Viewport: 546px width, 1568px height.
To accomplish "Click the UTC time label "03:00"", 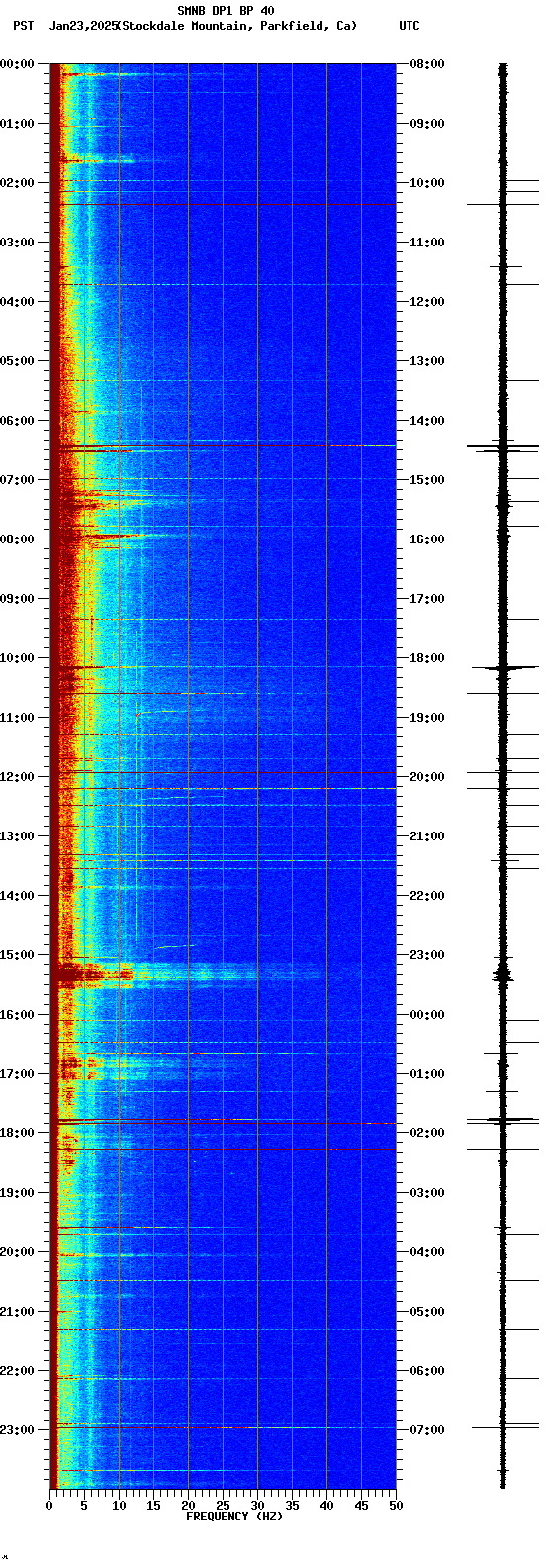I will tap(427, 1192).
